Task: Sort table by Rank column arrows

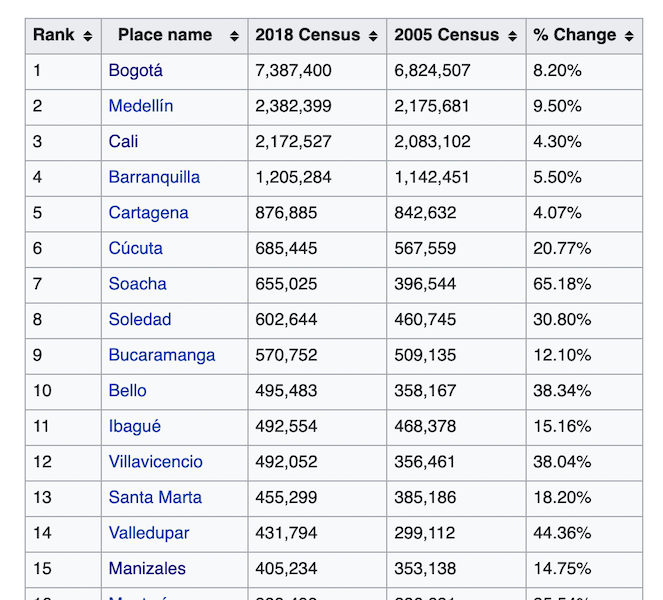Action: [x=88, y=36]
